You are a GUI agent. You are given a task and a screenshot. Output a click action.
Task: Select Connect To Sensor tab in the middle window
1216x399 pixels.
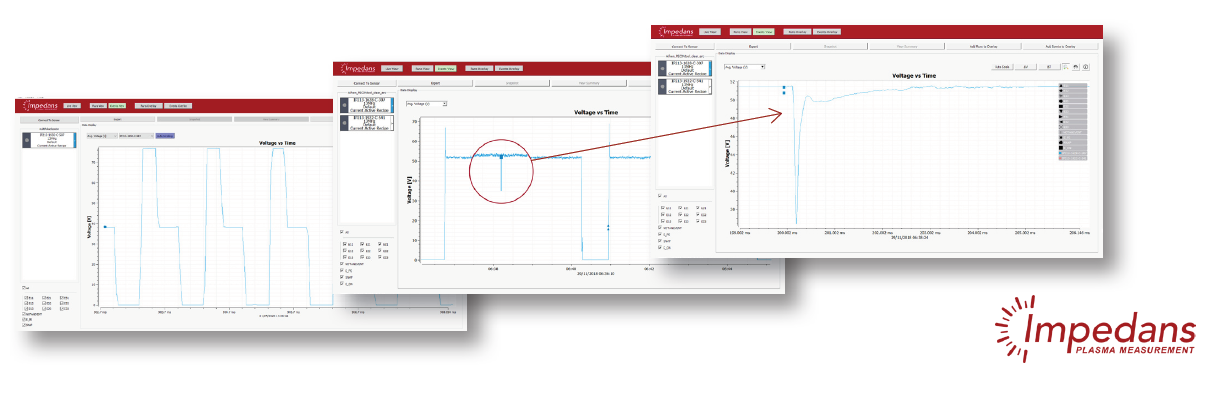click(366, 83)
